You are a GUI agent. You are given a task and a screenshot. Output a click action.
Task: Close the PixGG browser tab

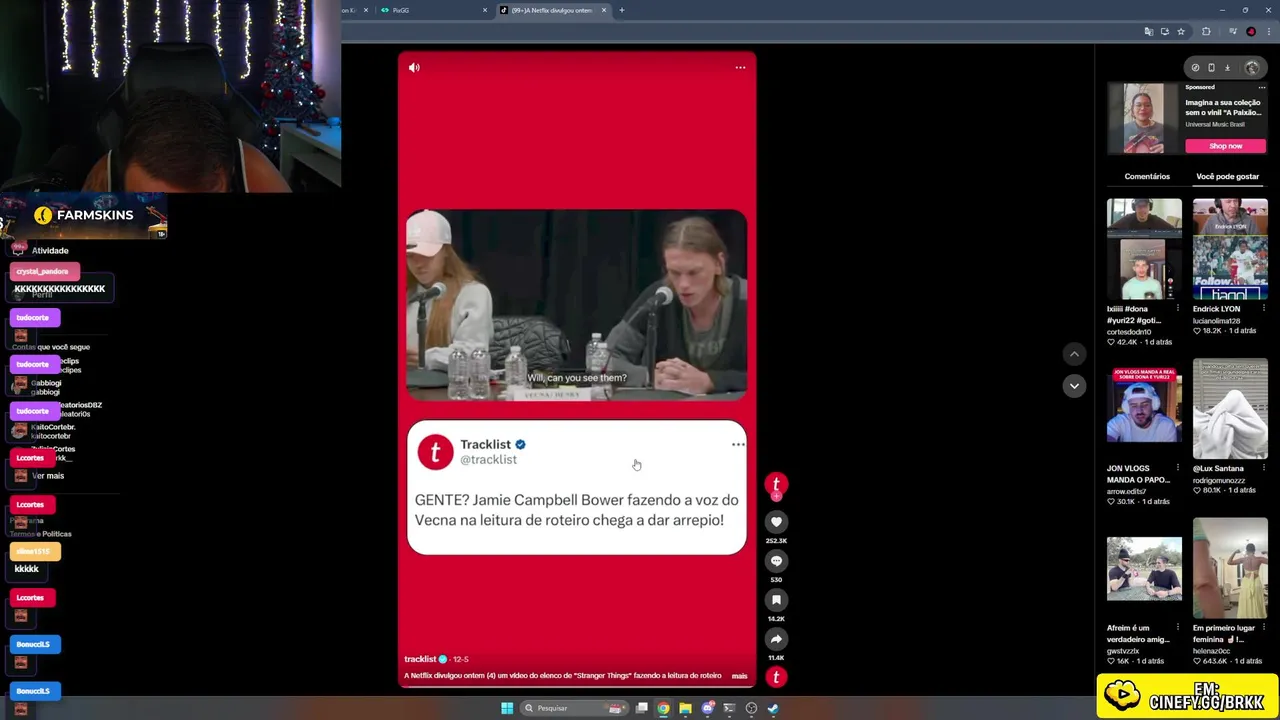click(x=485, y=10)
